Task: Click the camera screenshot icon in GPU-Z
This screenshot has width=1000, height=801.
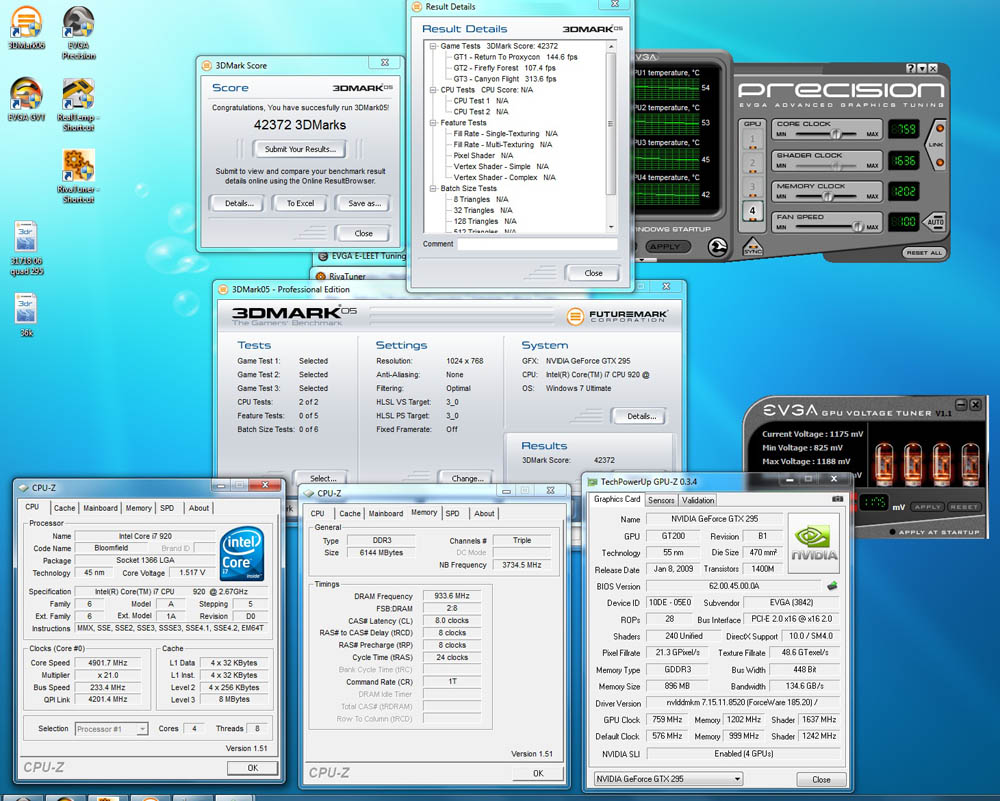Action: tap(837, 499)
